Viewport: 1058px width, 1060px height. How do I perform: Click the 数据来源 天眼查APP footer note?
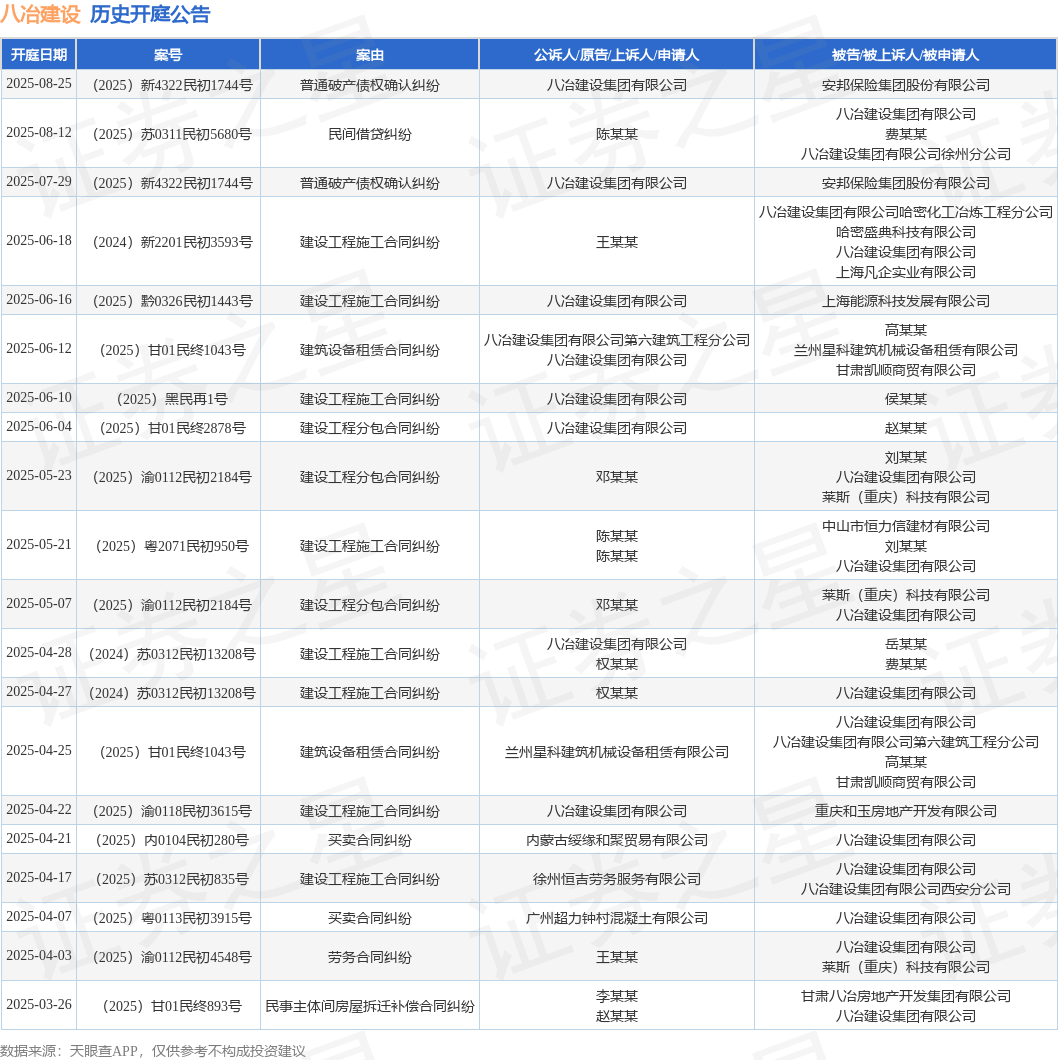pyautogui.click(x=153, y=1051)
